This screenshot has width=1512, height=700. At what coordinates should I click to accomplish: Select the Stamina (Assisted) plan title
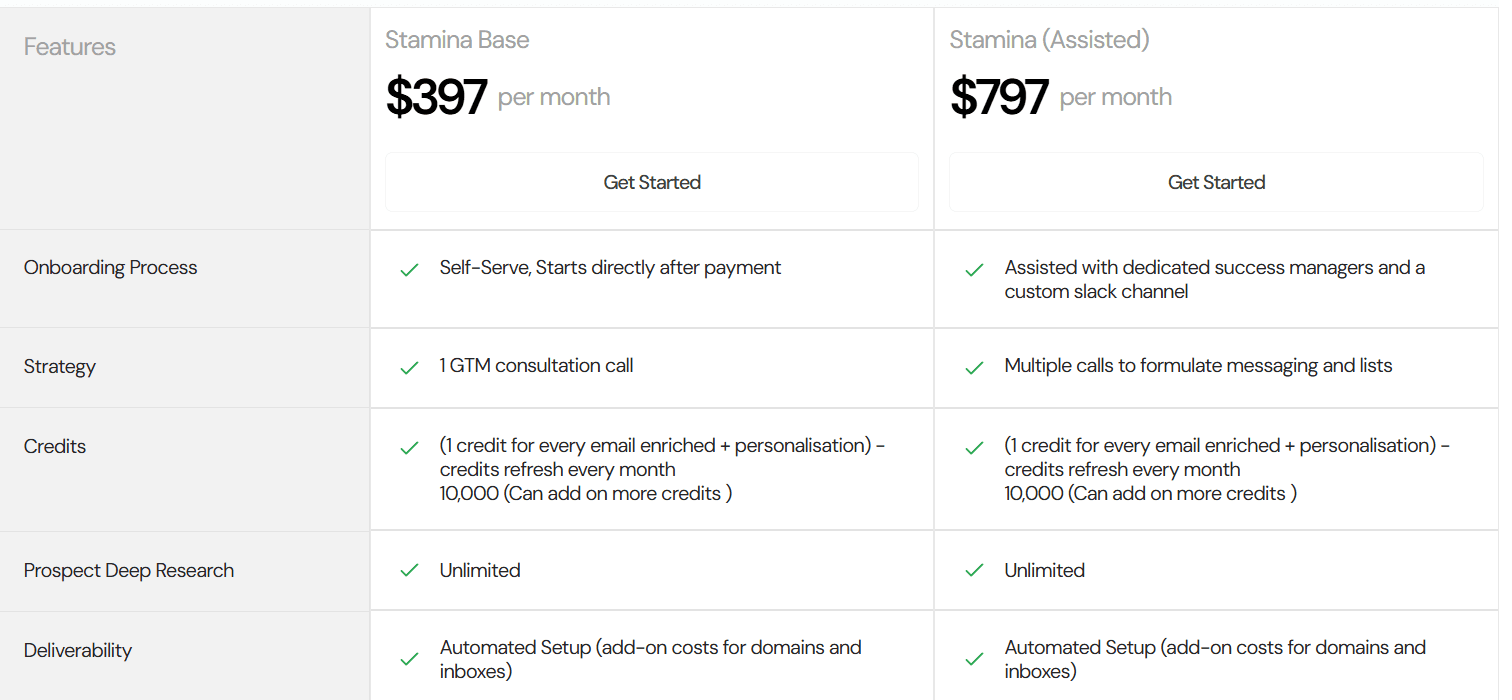[1049, 40]
